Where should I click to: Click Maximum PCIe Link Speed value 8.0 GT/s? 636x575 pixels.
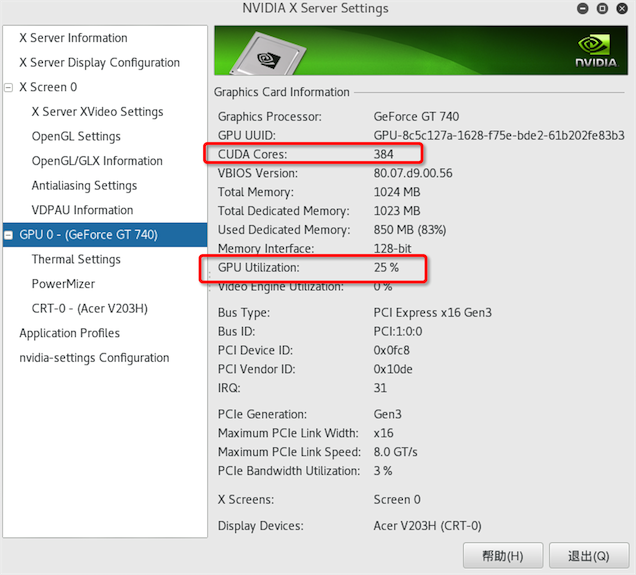(395, 452)
